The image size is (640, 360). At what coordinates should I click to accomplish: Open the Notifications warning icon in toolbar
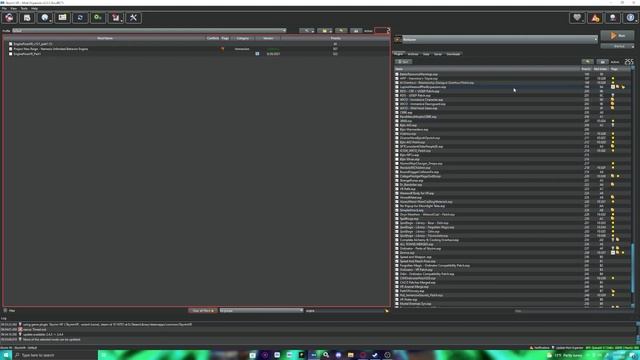(x=595, y=18)
